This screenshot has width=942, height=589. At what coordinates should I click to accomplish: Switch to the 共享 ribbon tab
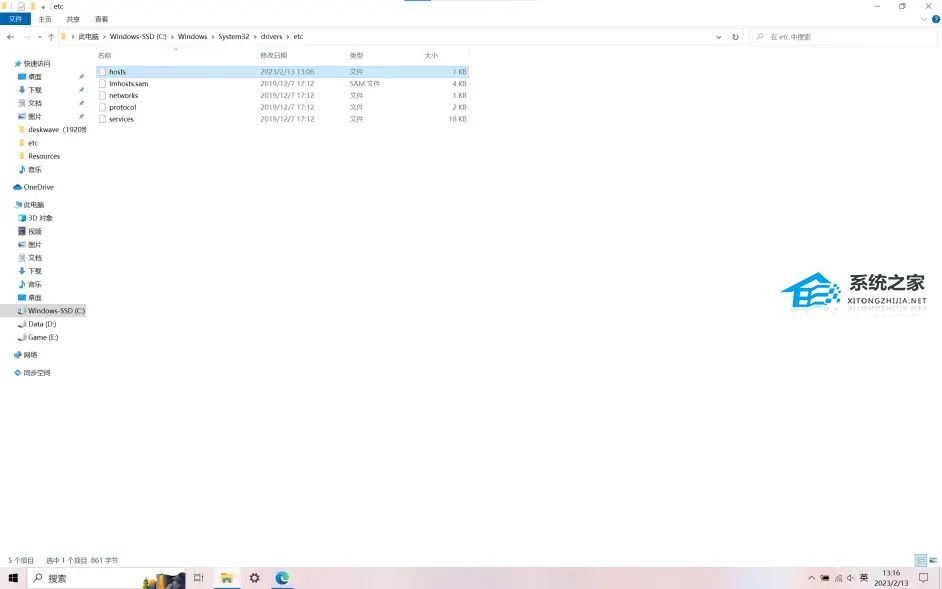point(73,19)
